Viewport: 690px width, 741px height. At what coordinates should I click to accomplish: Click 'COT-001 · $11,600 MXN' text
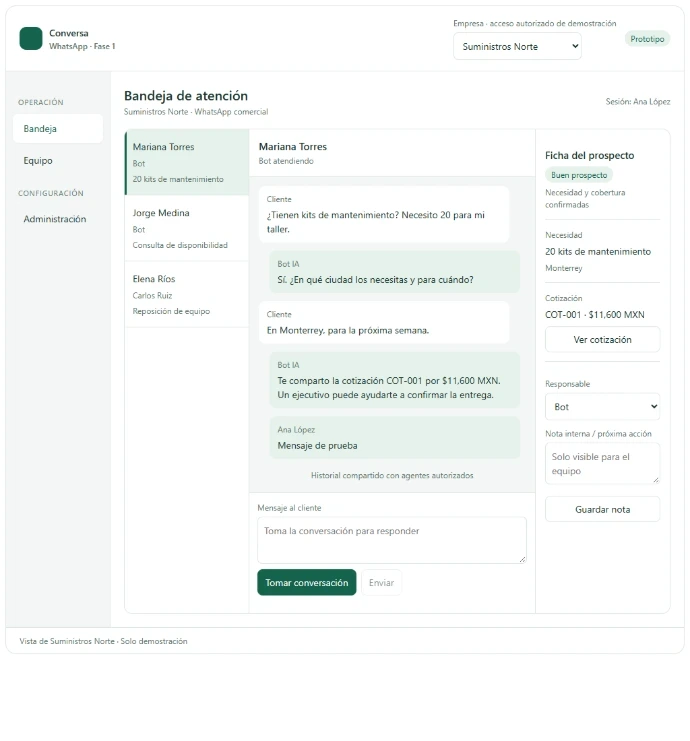coord(595,315)
